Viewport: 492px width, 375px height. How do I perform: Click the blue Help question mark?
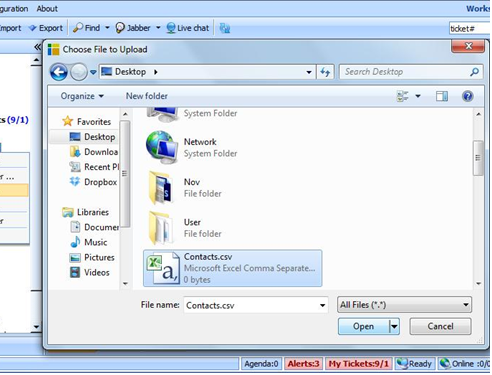468,96
